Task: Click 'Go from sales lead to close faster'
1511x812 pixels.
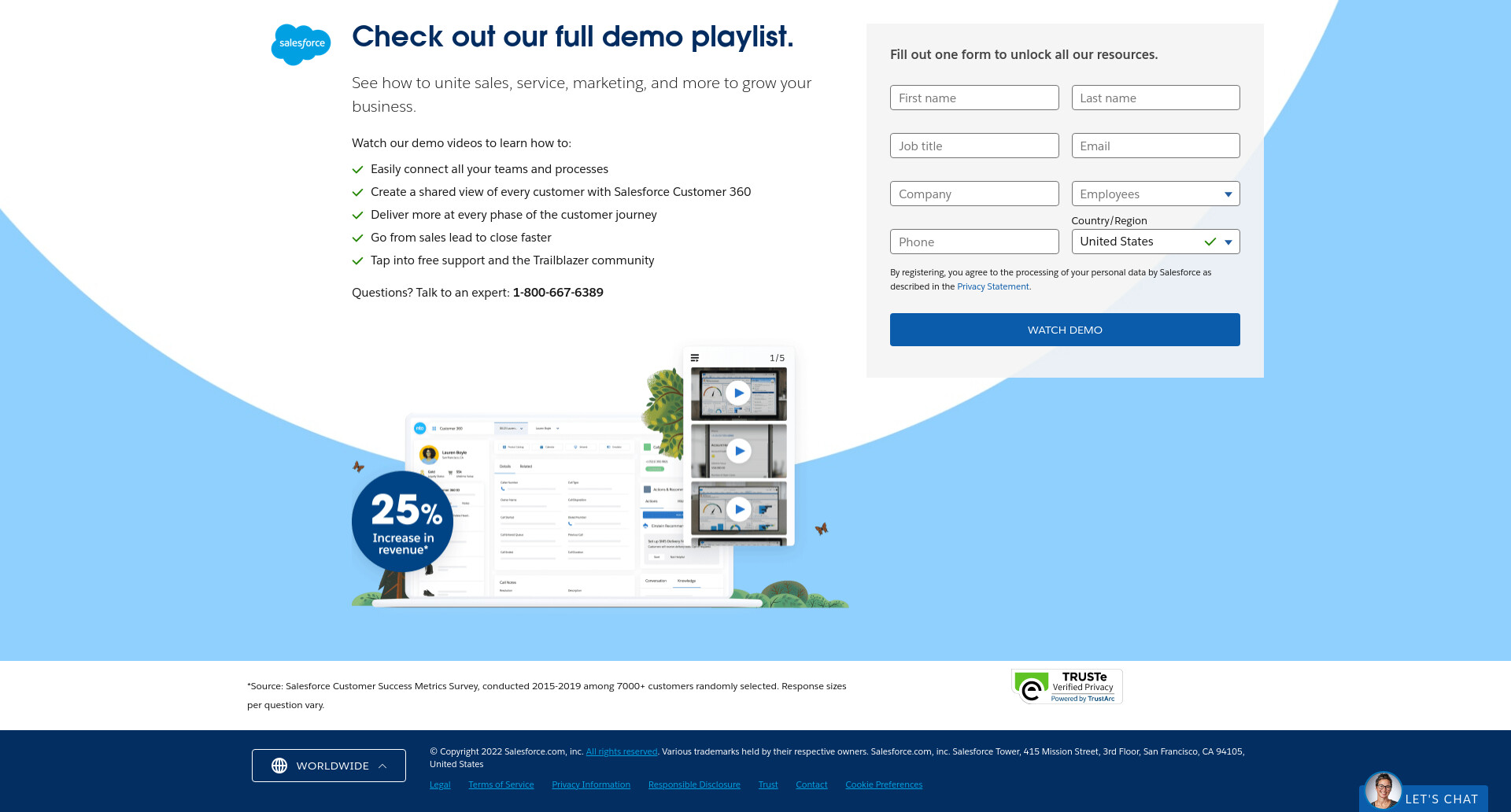Action: click(x=461, y=238)
